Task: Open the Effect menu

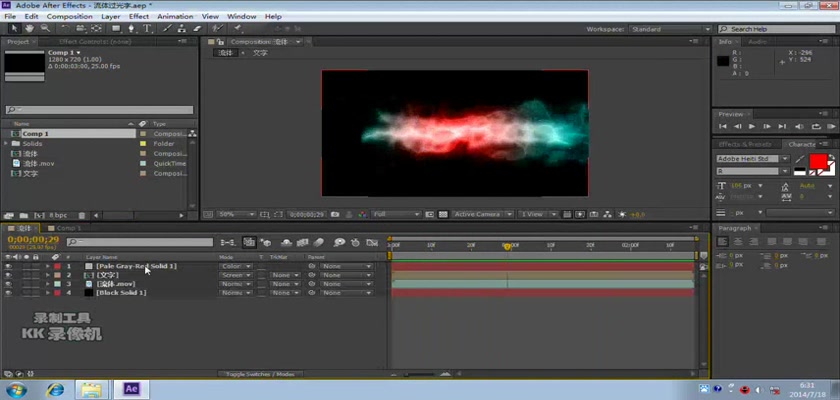Action: coord(139,17)
